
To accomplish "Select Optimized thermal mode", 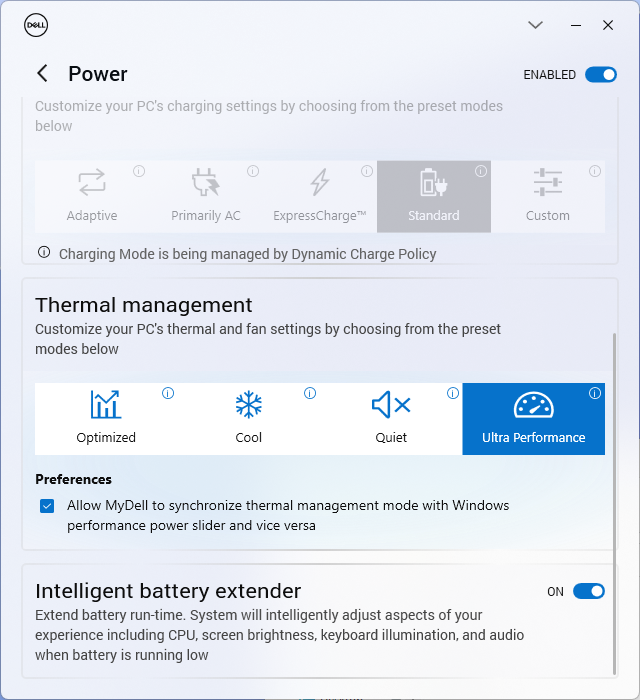I will click(x=106, y=418).
